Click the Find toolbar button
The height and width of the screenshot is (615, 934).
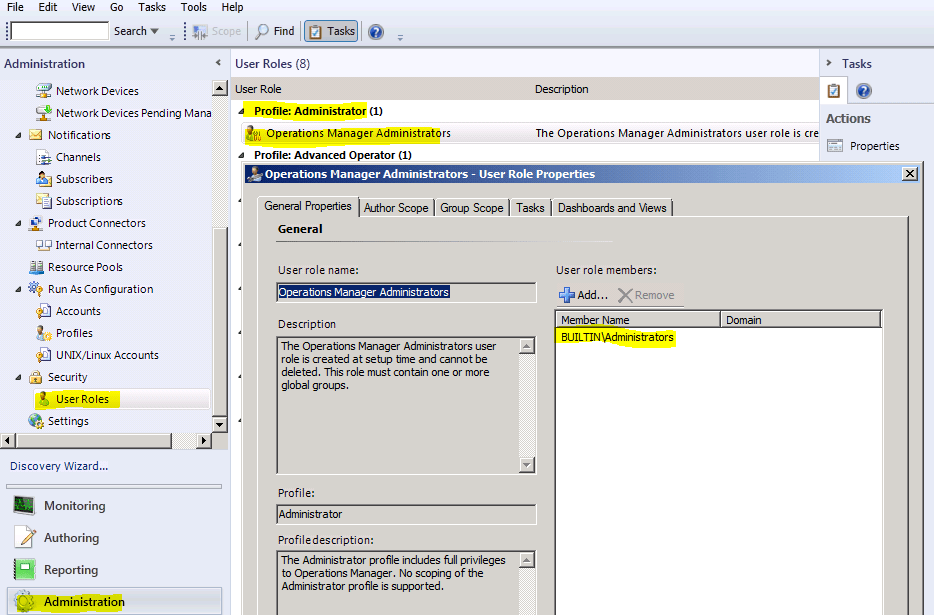(275, 31)
